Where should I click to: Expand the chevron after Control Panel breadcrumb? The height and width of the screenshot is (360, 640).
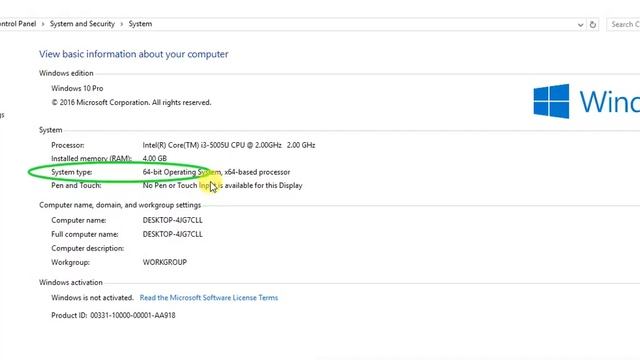(43, 24)
